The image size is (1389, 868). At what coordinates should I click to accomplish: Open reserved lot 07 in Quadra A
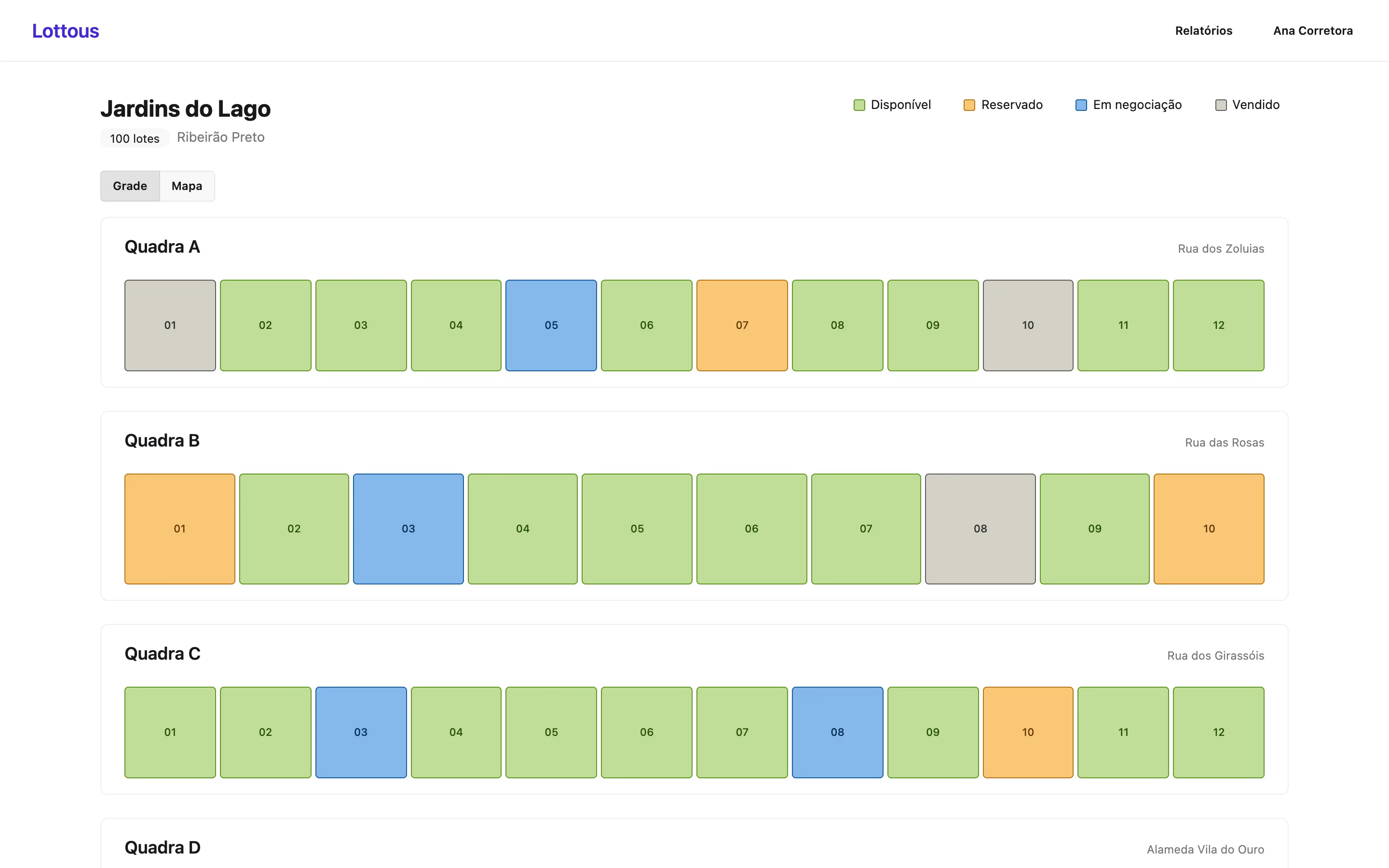[x=742, y=325]
